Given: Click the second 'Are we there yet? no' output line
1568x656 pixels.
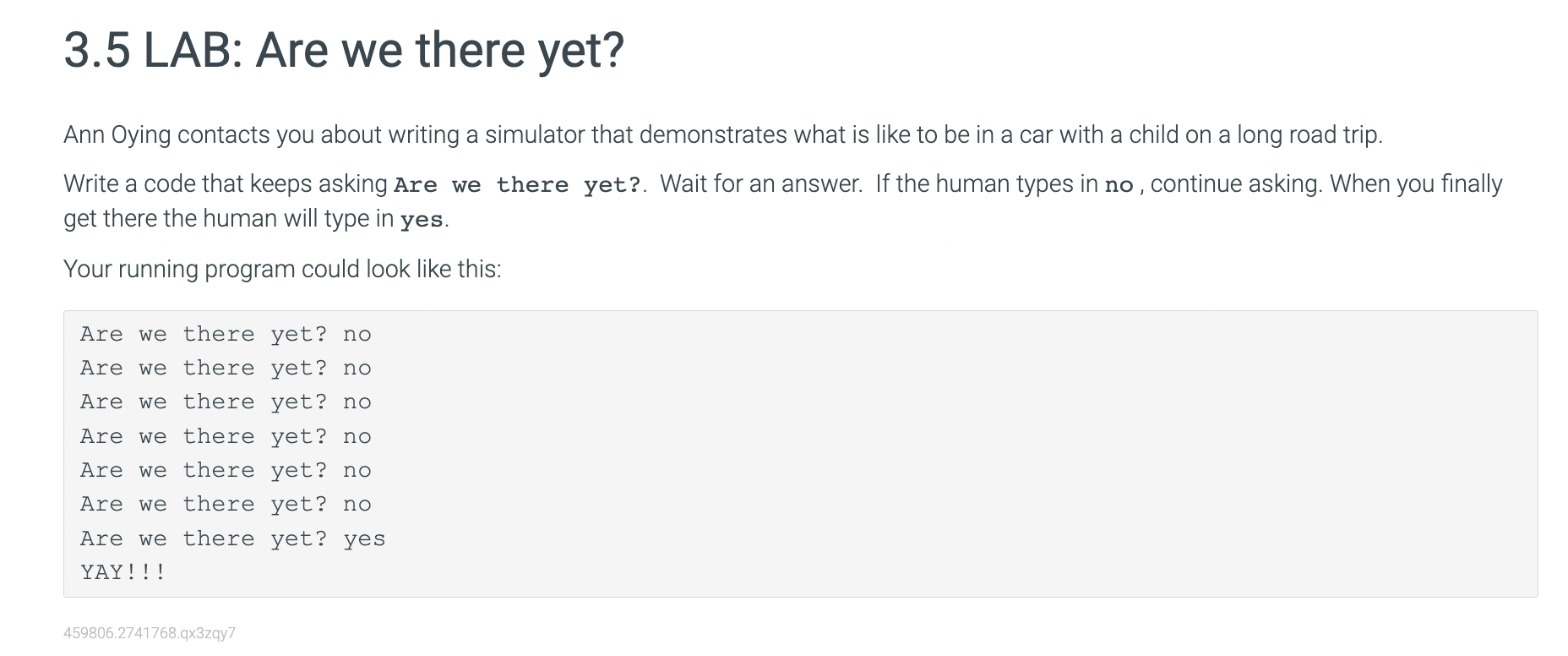Looking at the screenshot, I should [226, 369].
